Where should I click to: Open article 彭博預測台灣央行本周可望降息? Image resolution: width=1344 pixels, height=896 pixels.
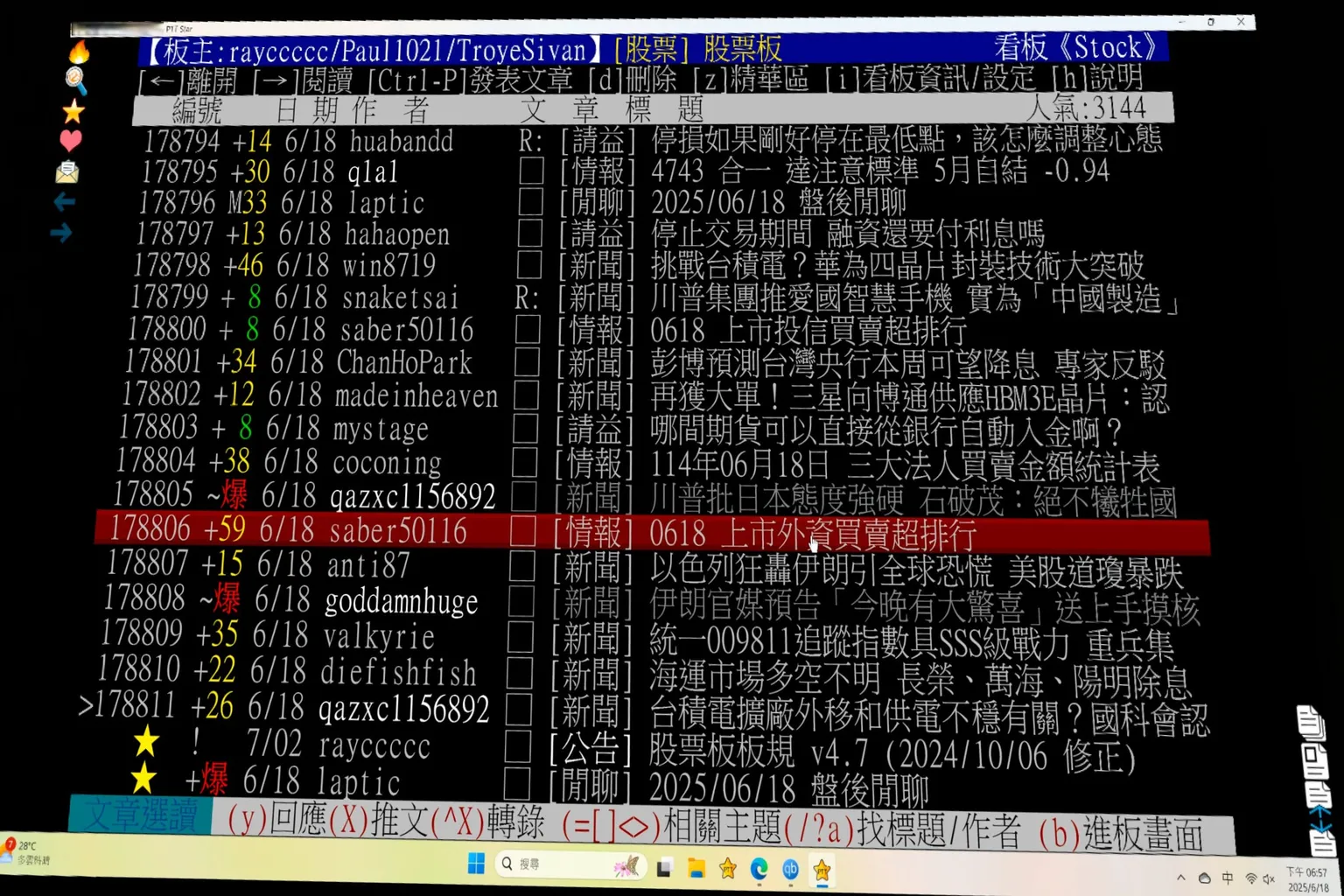click(908, 363)
